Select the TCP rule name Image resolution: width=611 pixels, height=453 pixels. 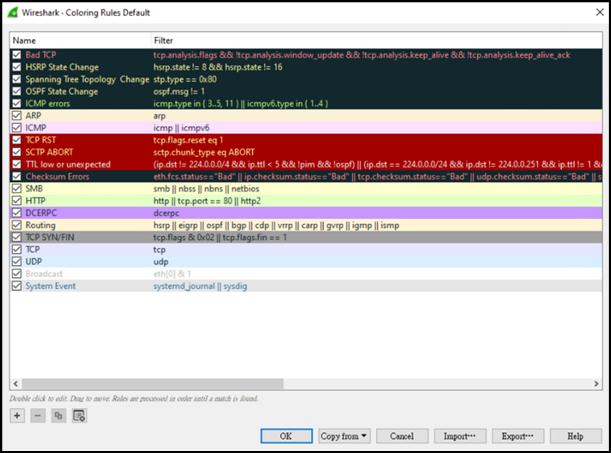pyautogui.click(x=33, y=249)
